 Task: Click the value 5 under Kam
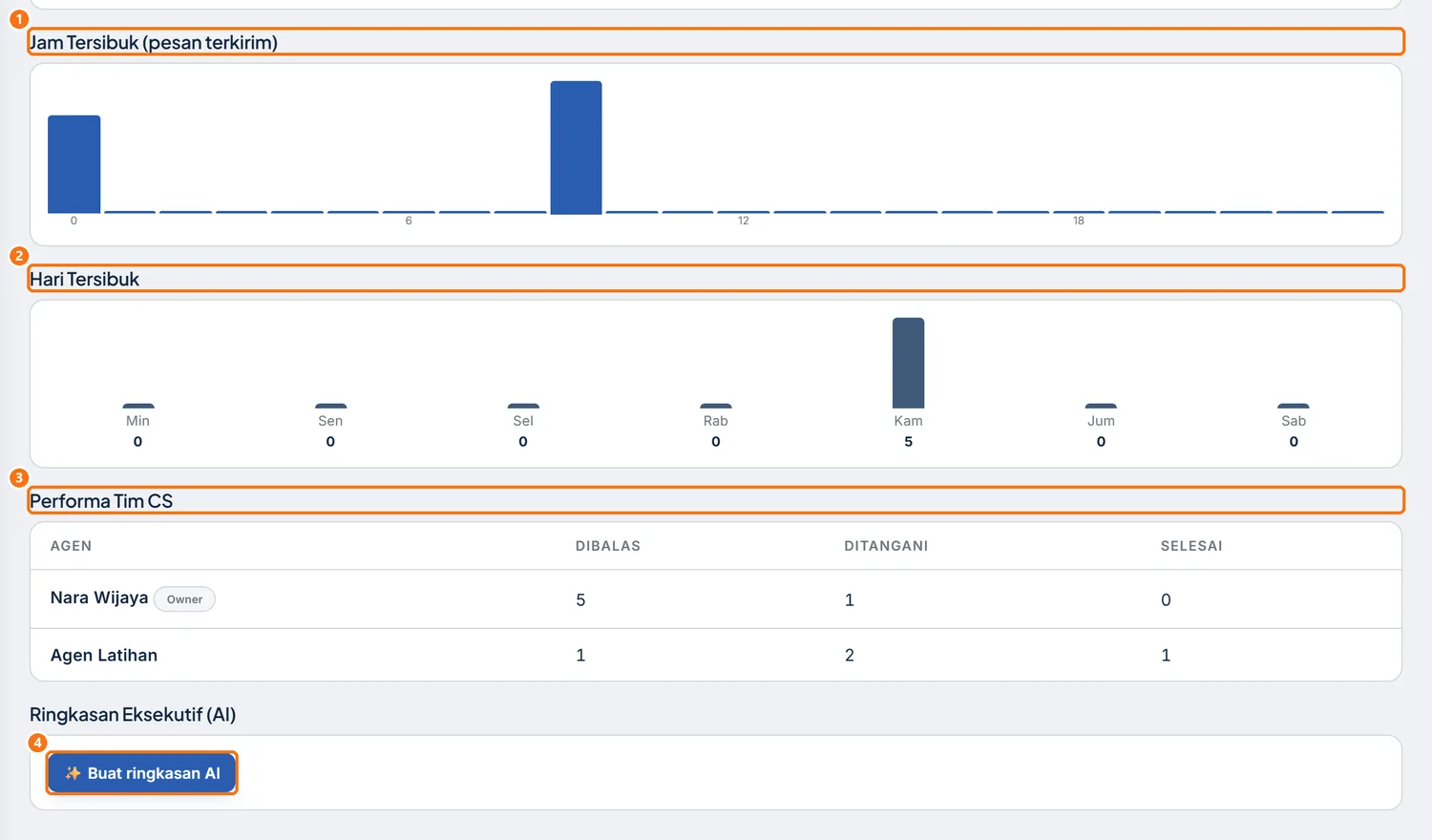tap(908, 442)
